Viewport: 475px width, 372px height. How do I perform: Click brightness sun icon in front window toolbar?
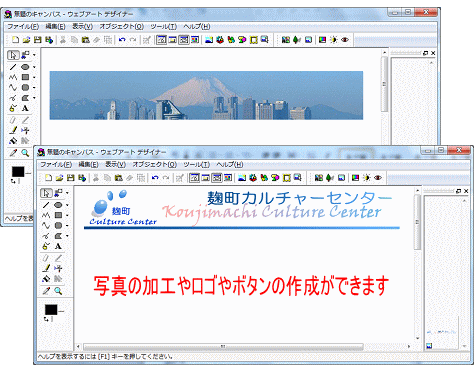coord(367,178)
